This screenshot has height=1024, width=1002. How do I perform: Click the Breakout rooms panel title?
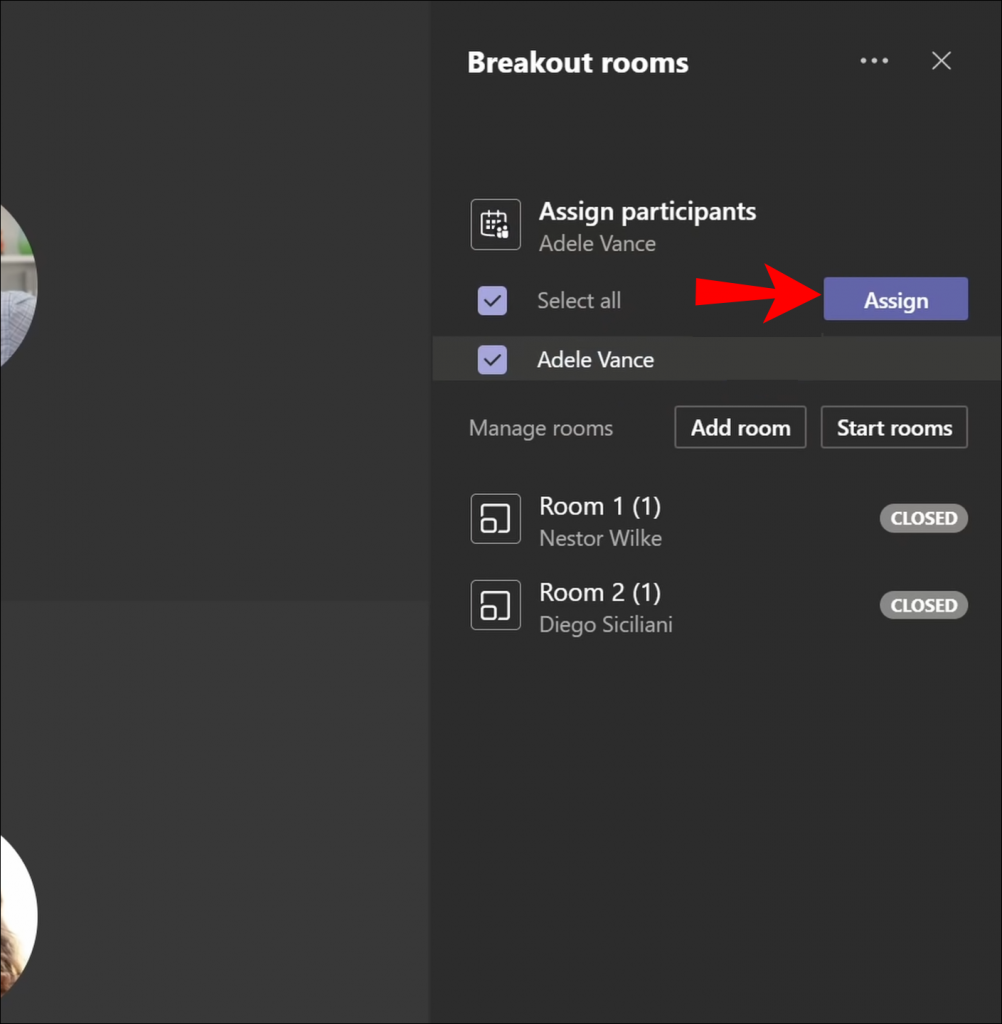pos(578,62)
